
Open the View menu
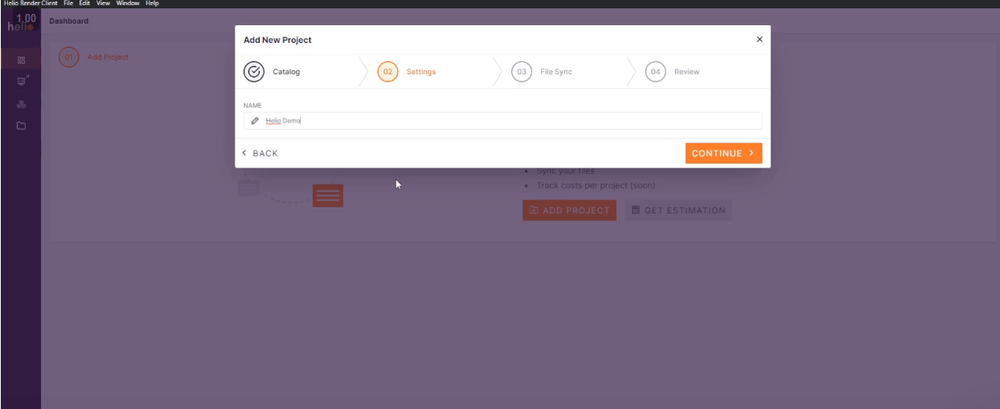(x=103, y=3)
